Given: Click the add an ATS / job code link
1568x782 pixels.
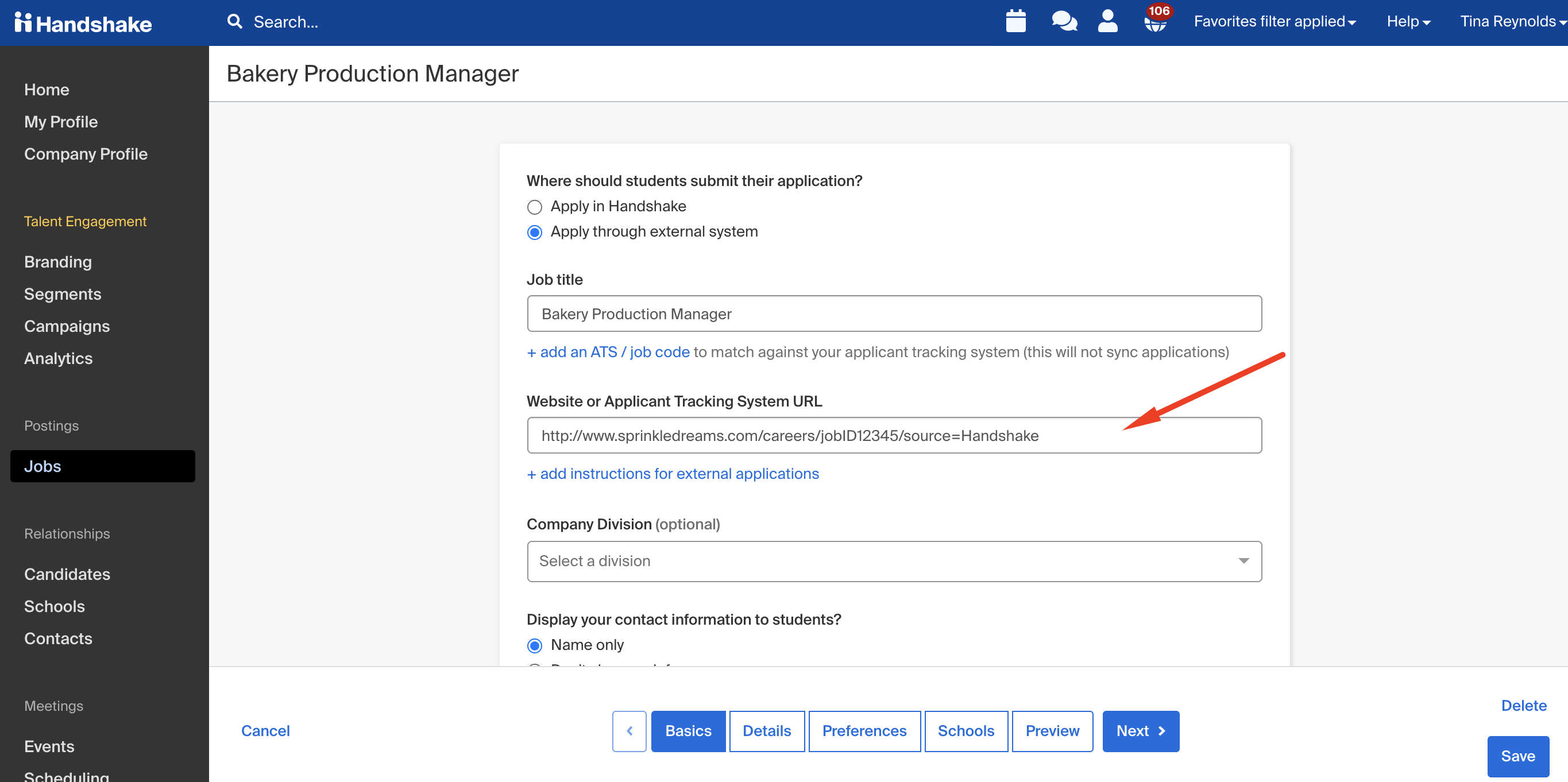Looking at the screenshot, I should tap(608, 352).
